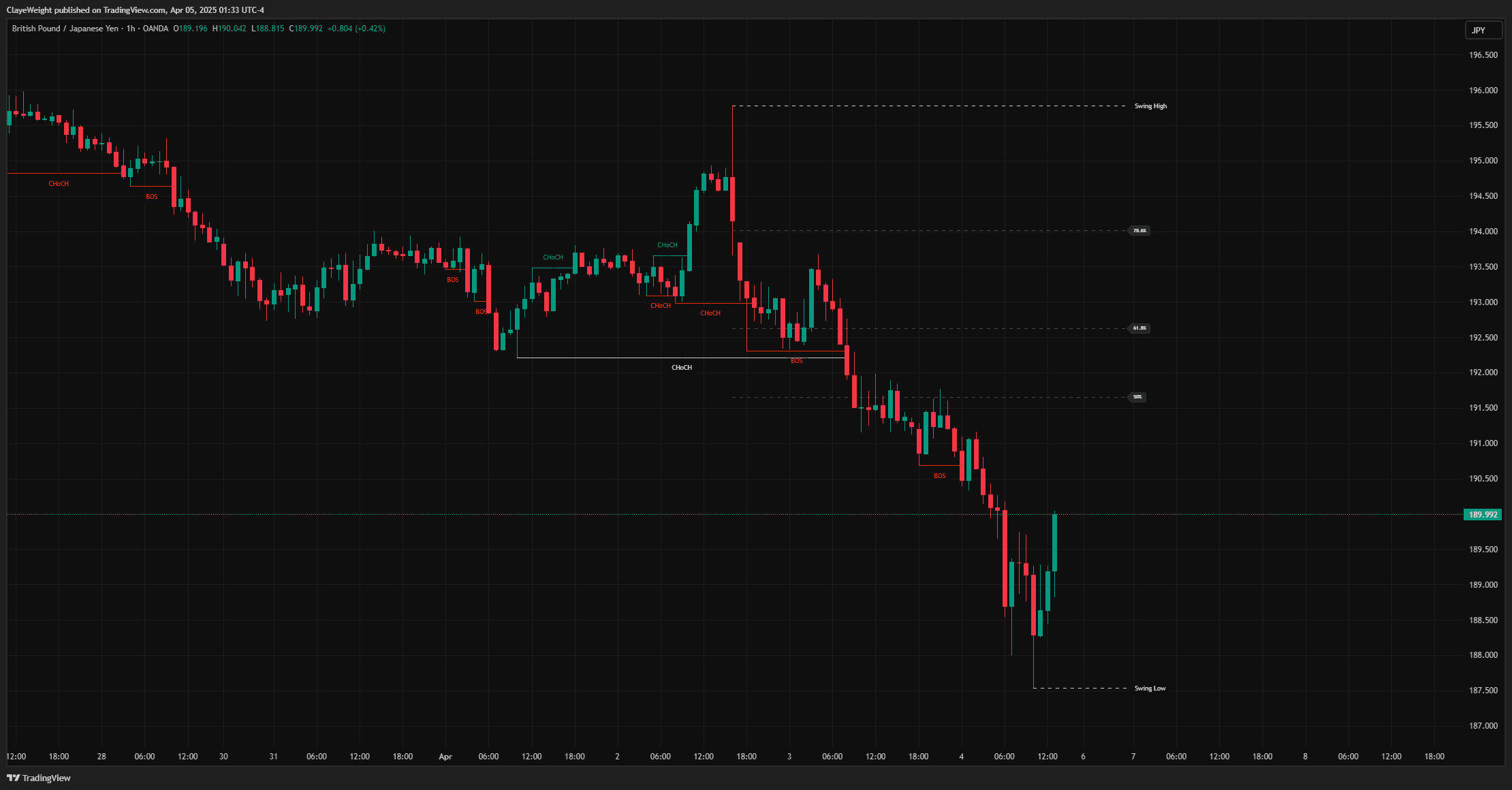
Task: Click the TradingView.com text link
Action: click(135, 10)
